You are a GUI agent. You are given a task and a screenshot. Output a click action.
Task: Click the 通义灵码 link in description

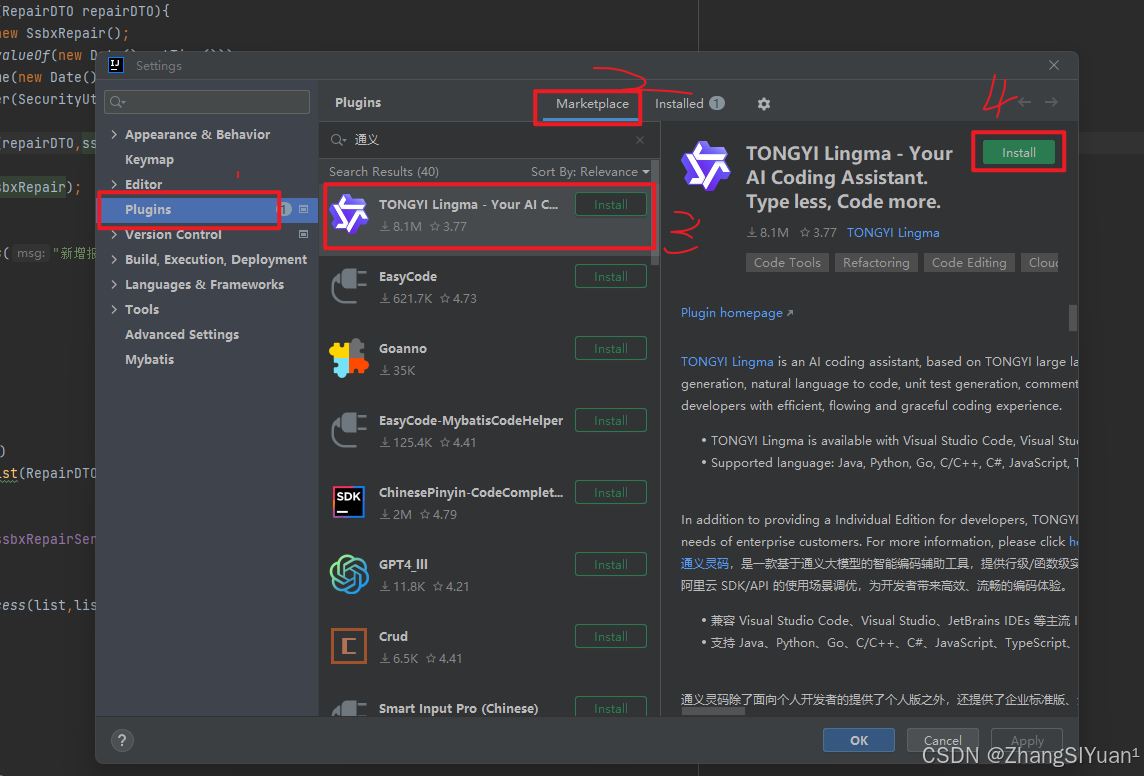tap(705, 563)
